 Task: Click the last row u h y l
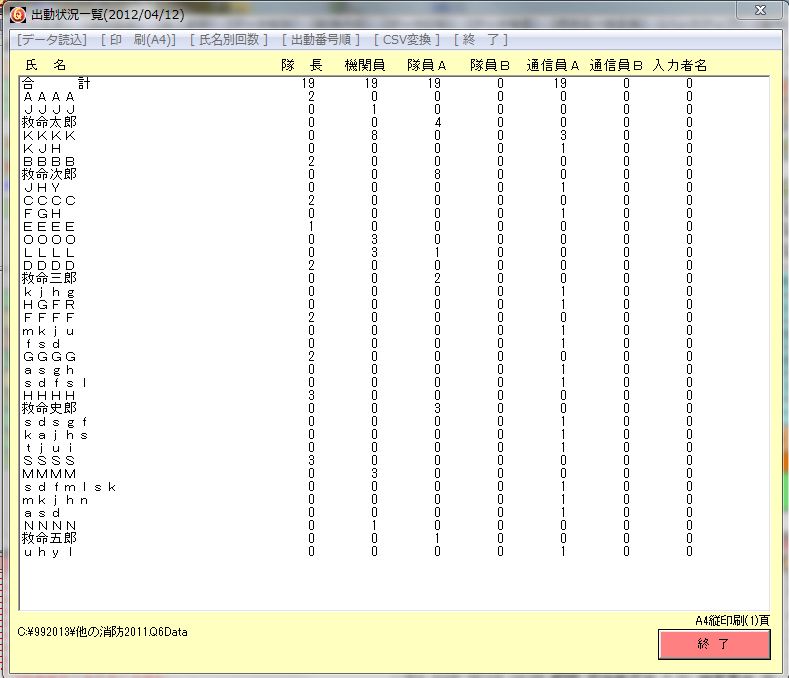pos(48,551)
